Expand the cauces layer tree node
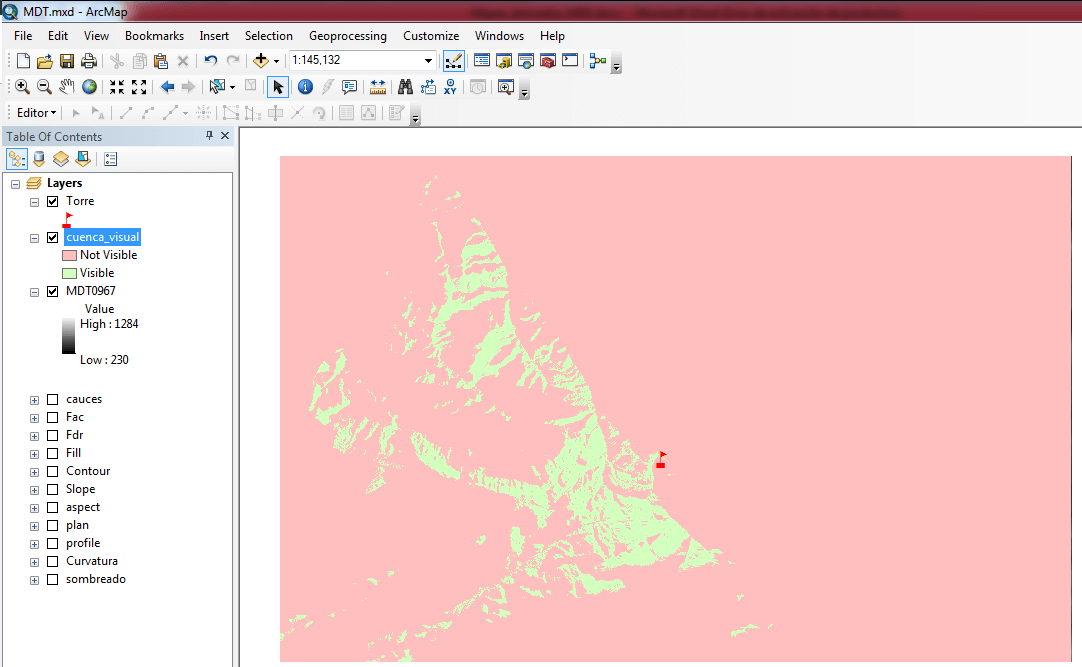 [x=34, y=399]
